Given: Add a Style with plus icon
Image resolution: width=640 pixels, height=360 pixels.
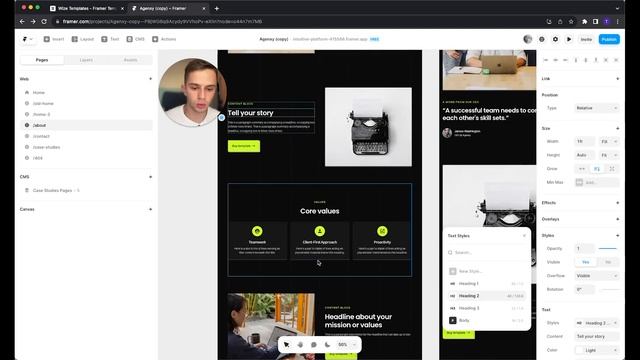Looking at the screenshot, I should [617, 236].
